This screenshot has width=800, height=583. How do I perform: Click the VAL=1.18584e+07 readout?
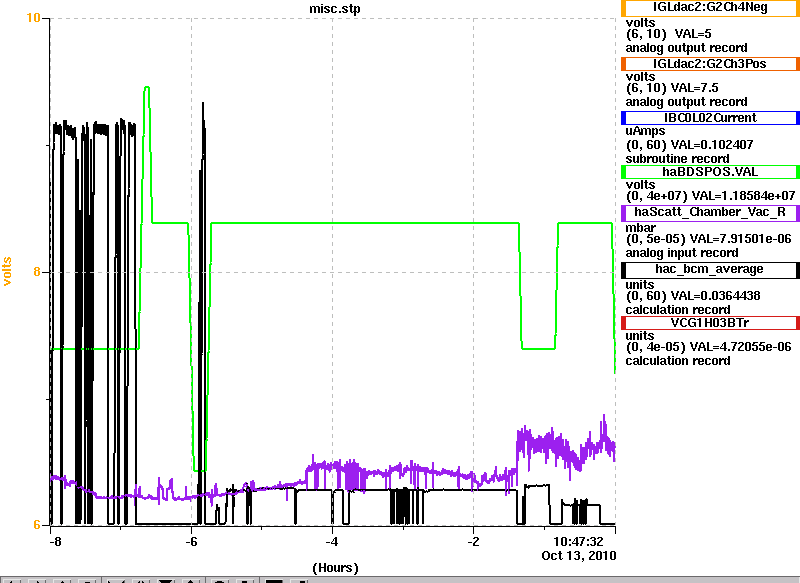(x=742, y=196)
